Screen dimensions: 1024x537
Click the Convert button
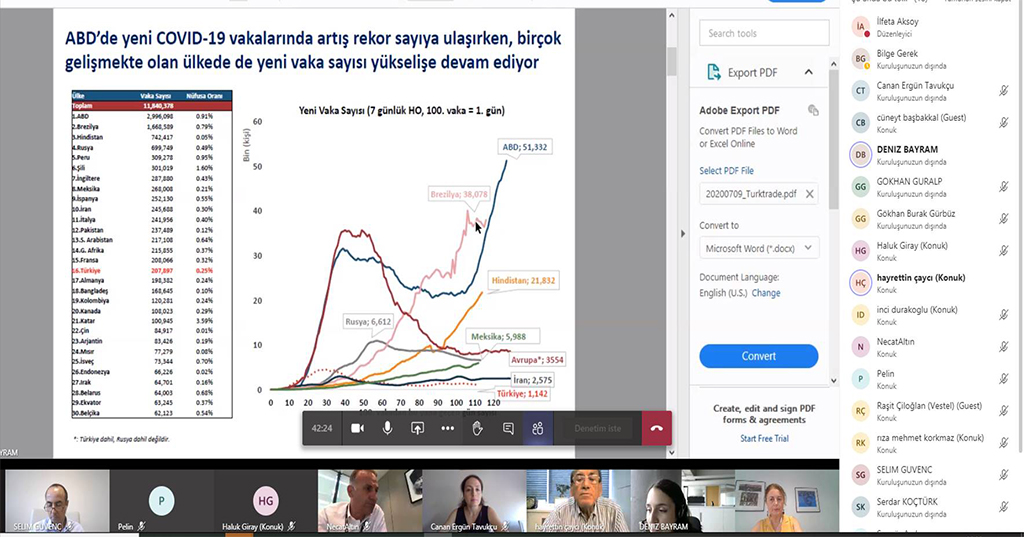(x=758, y=356)
